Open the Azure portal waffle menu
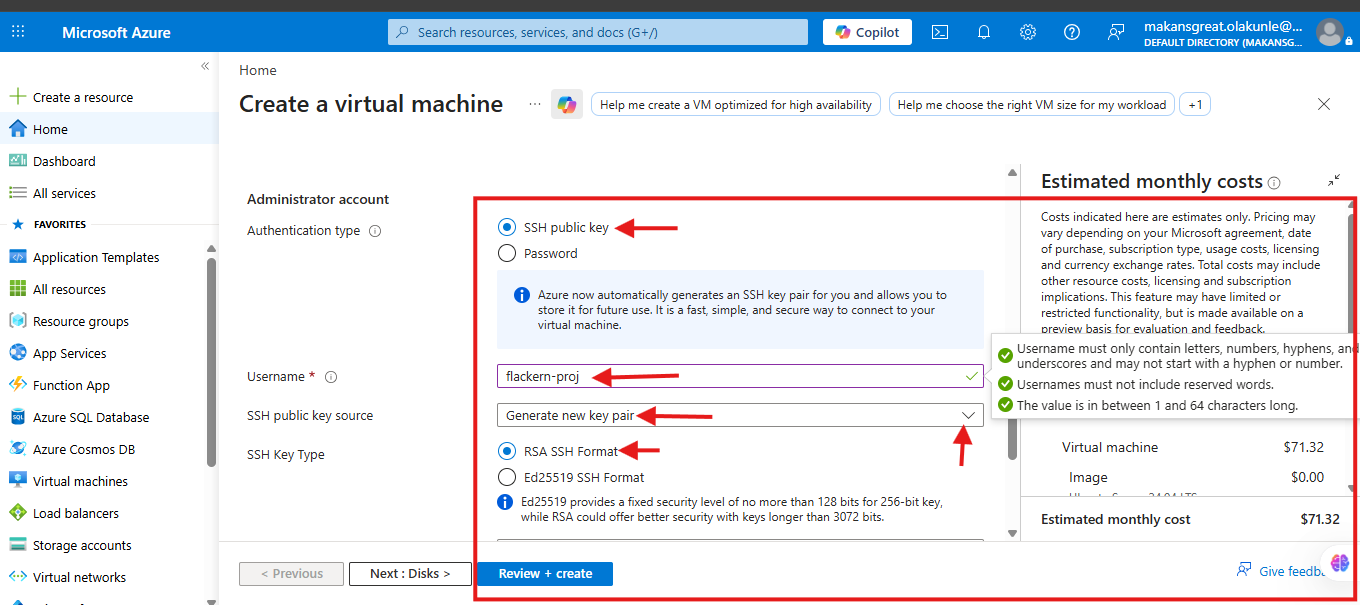This screenshot has height=605, width=1360. (18, 32)
